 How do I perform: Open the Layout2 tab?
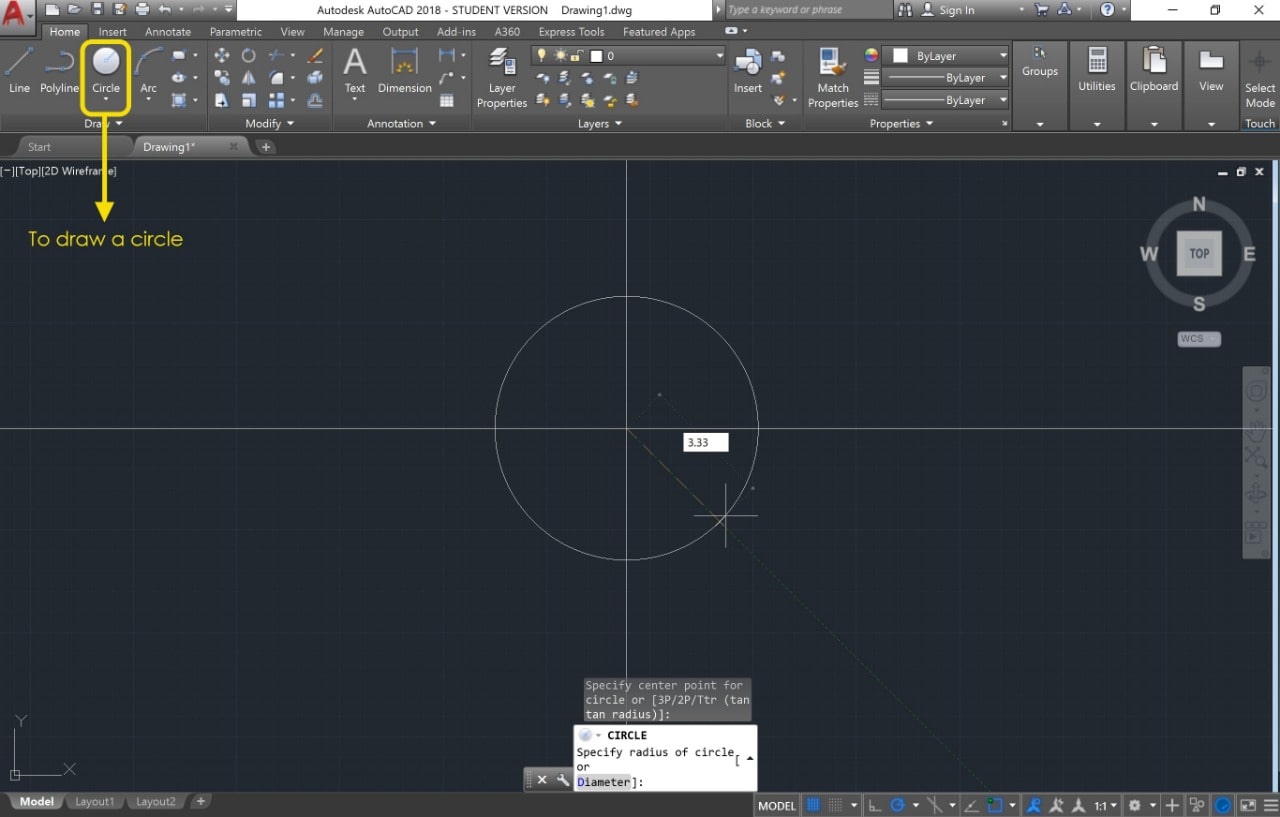pos(155,802)
